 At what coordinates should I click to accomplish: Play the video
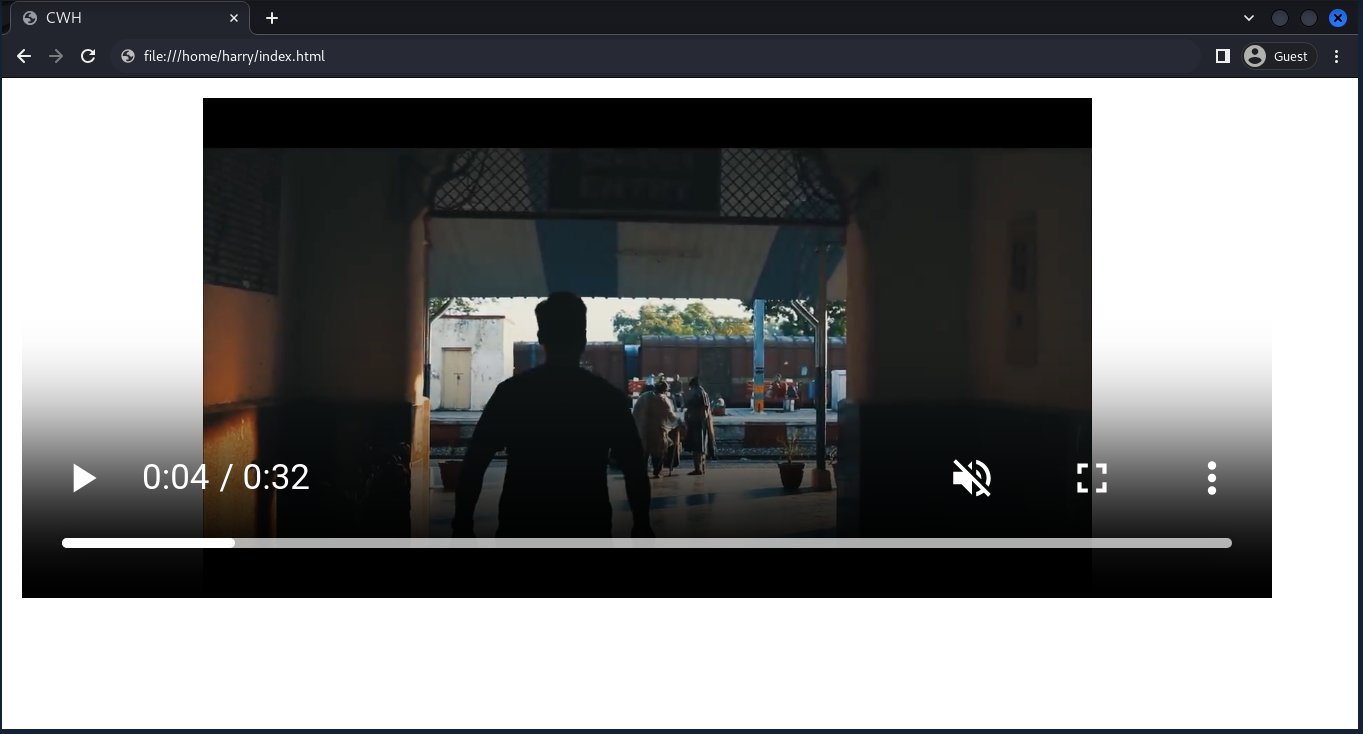click(84, 478)
